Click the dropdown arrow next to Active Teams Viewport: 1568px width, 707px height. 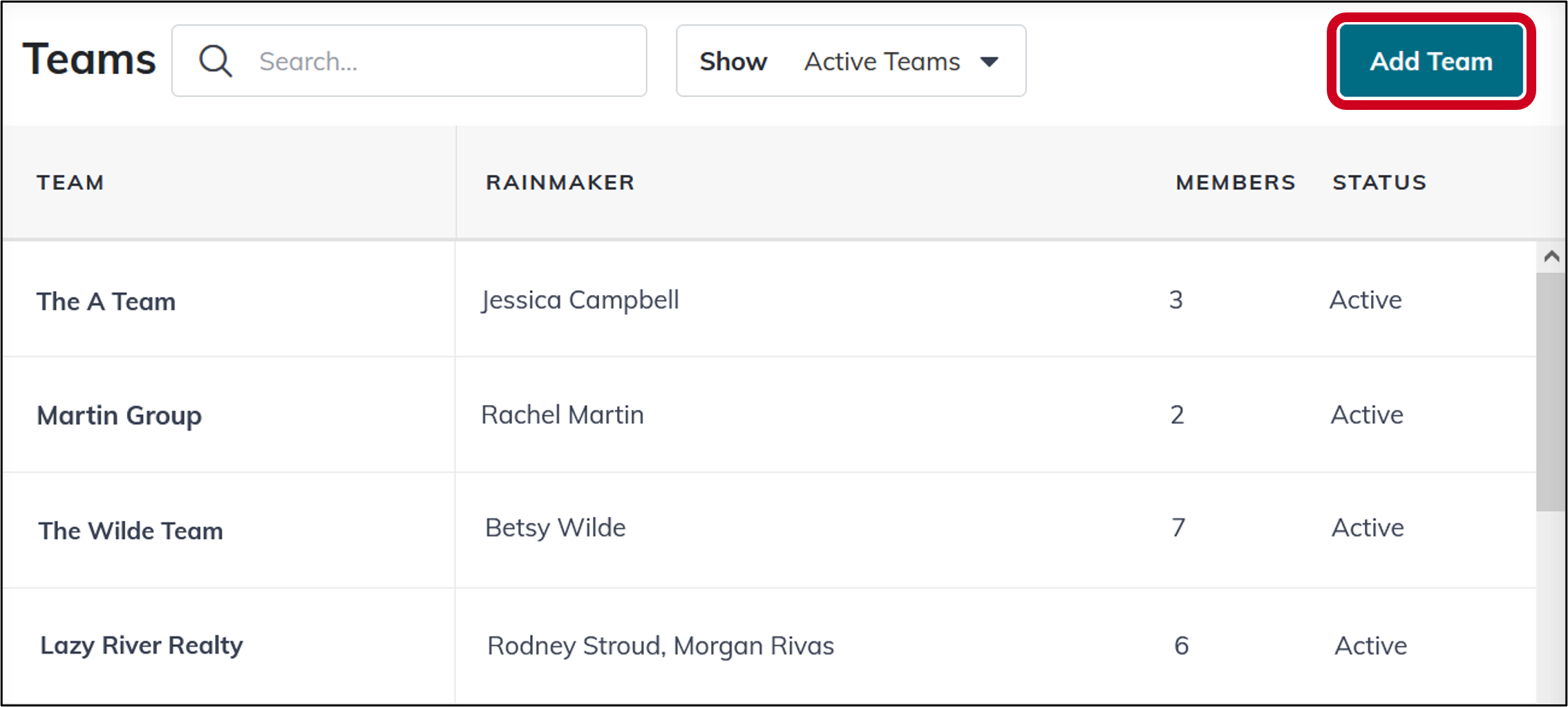(x=990, y=62)
